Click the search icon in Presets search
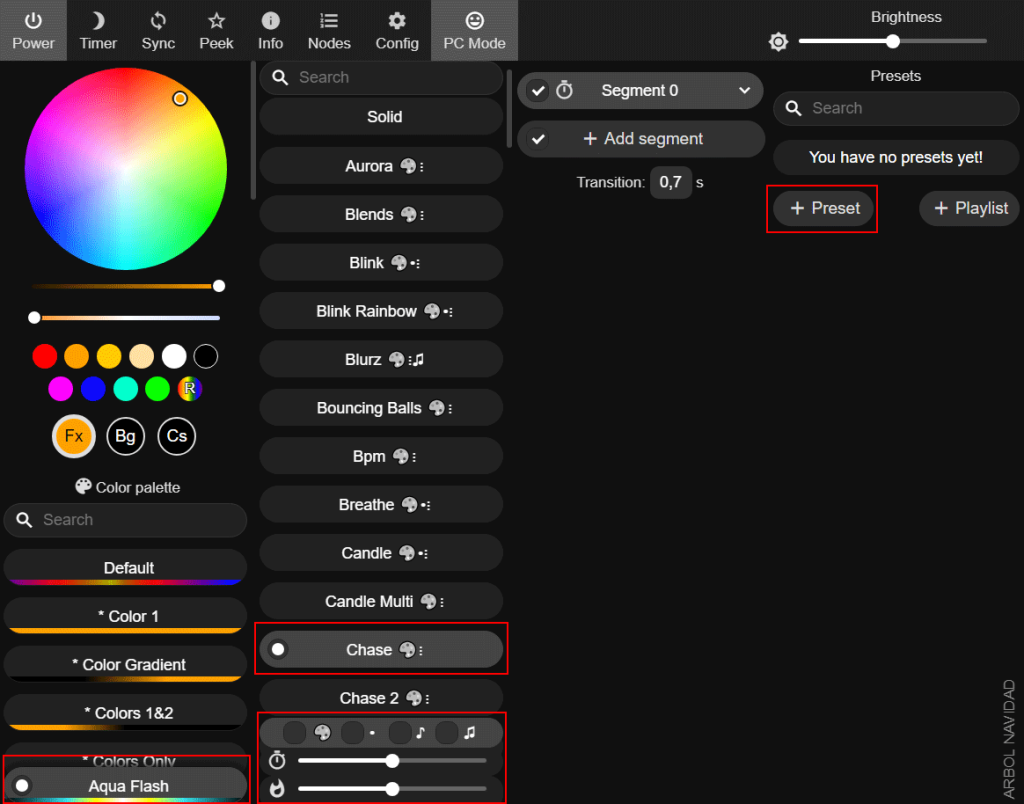Screen dimensions: 1024x804 (793, 108)
